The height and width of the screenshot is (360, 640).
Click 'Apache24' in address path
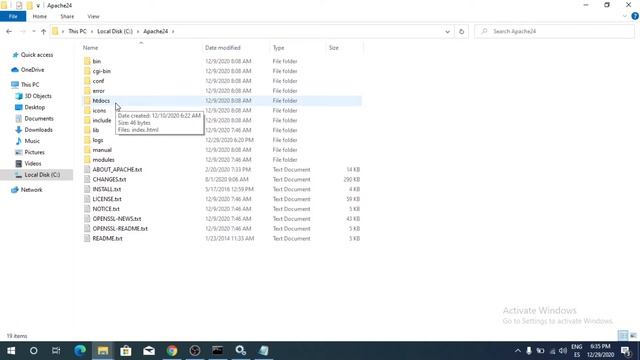(x=156, y=31)
